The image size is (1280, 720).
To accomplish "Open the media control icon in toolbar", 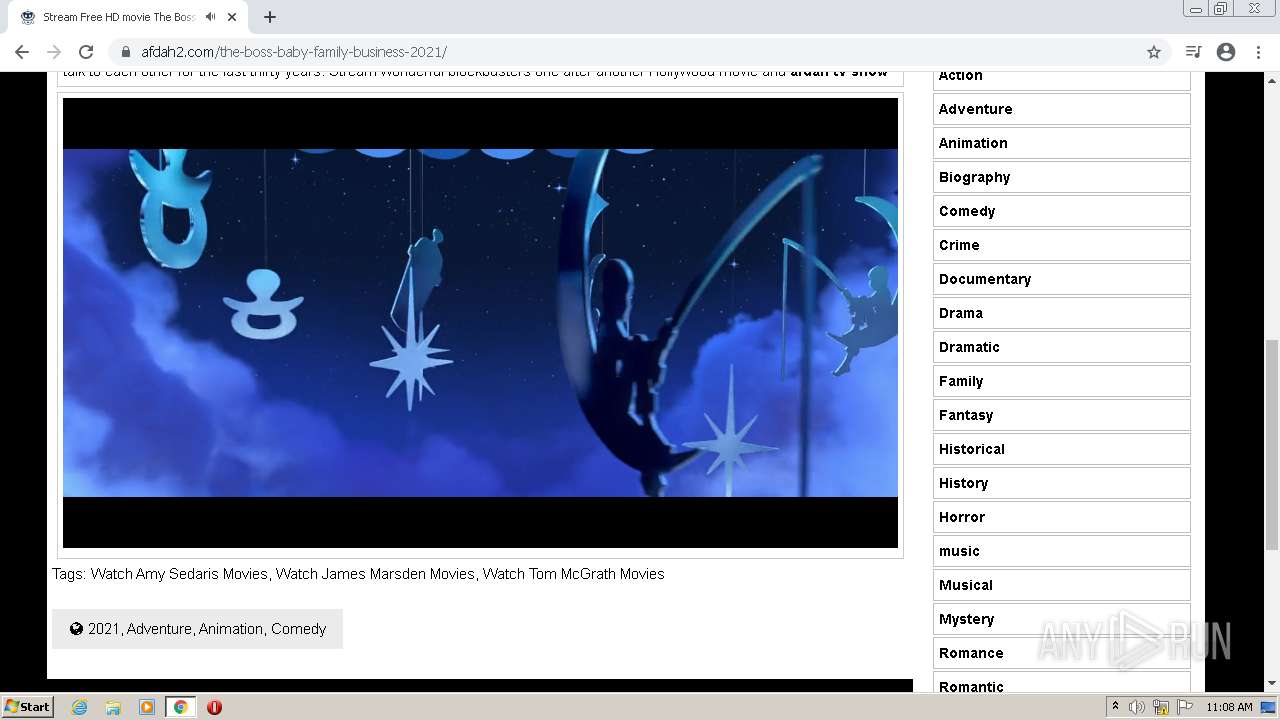I will (x=1193, y=52).
